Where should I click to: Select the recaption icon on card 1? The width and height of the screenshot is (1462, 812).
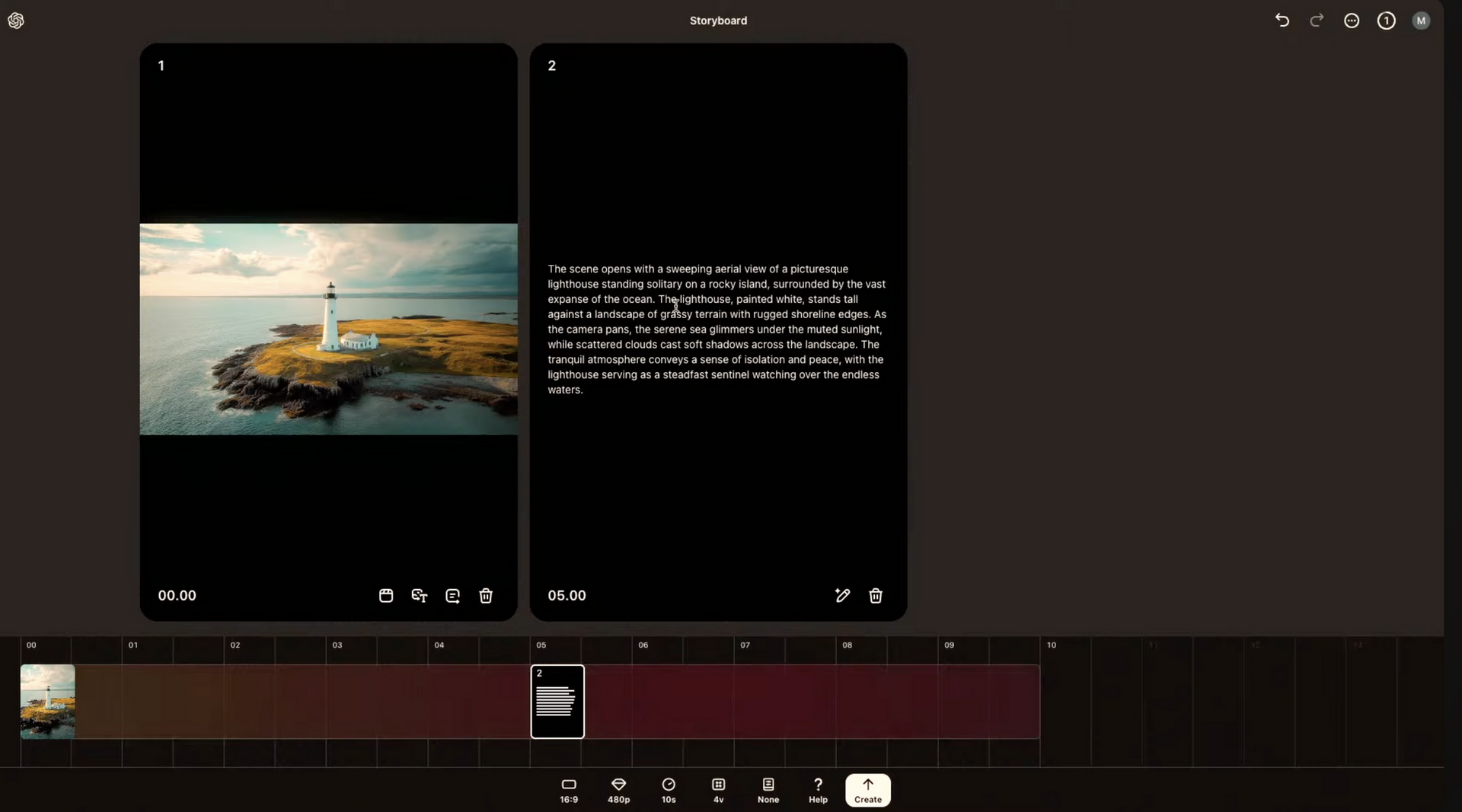point(453,596)
